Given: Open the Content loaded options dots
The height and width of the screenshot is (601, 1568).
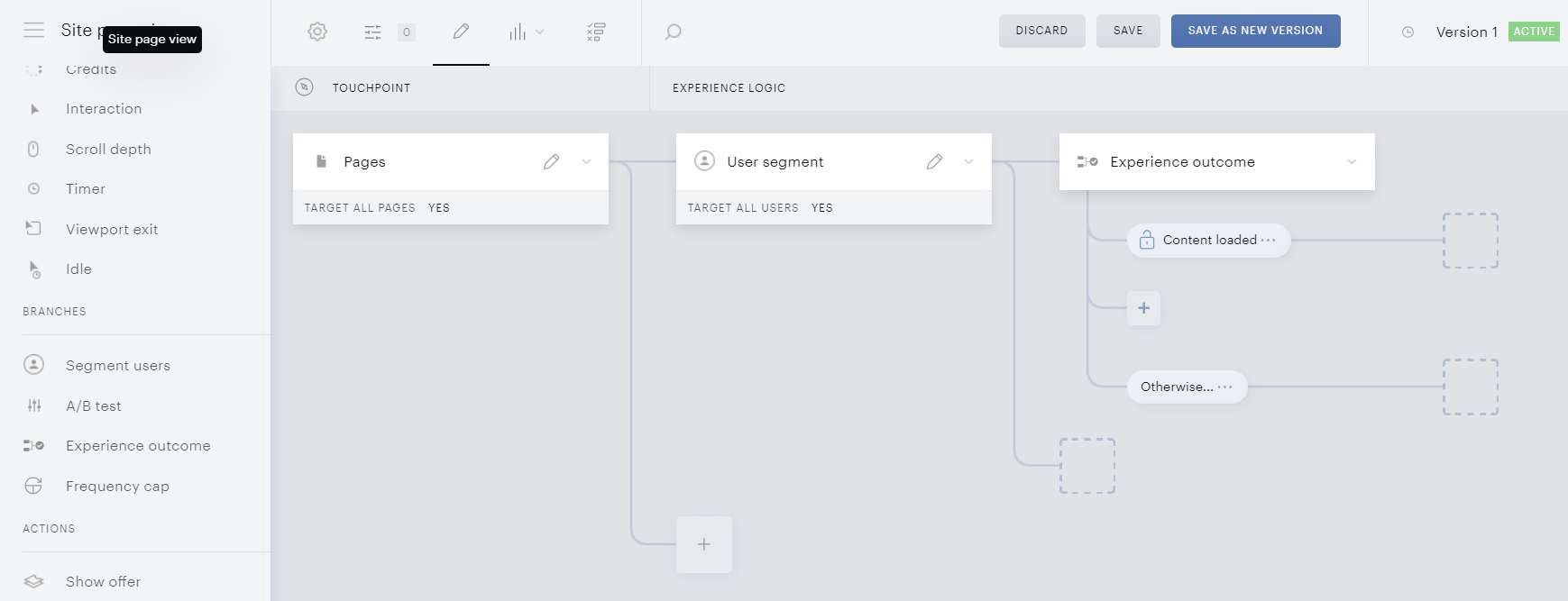Looking at the screenshot, I should [1269, 241].
